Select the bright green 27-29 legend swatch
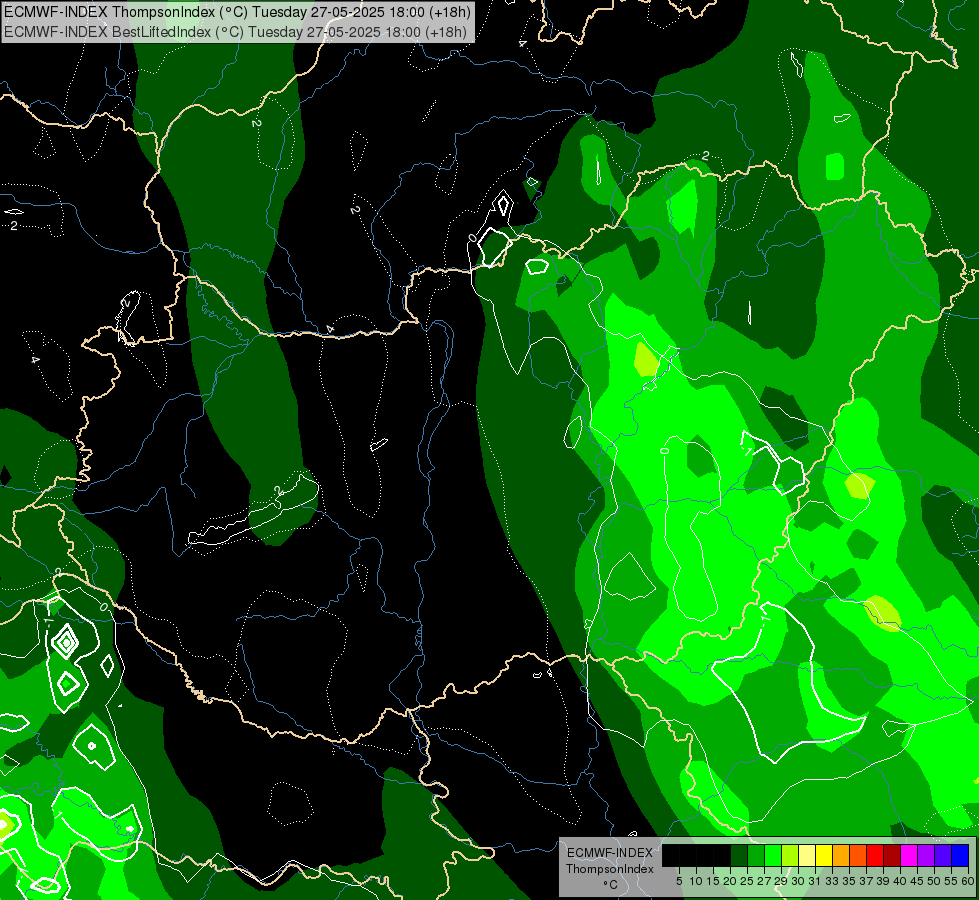The width and height of the screenshot is (979, 900). (x=773, y=855)
